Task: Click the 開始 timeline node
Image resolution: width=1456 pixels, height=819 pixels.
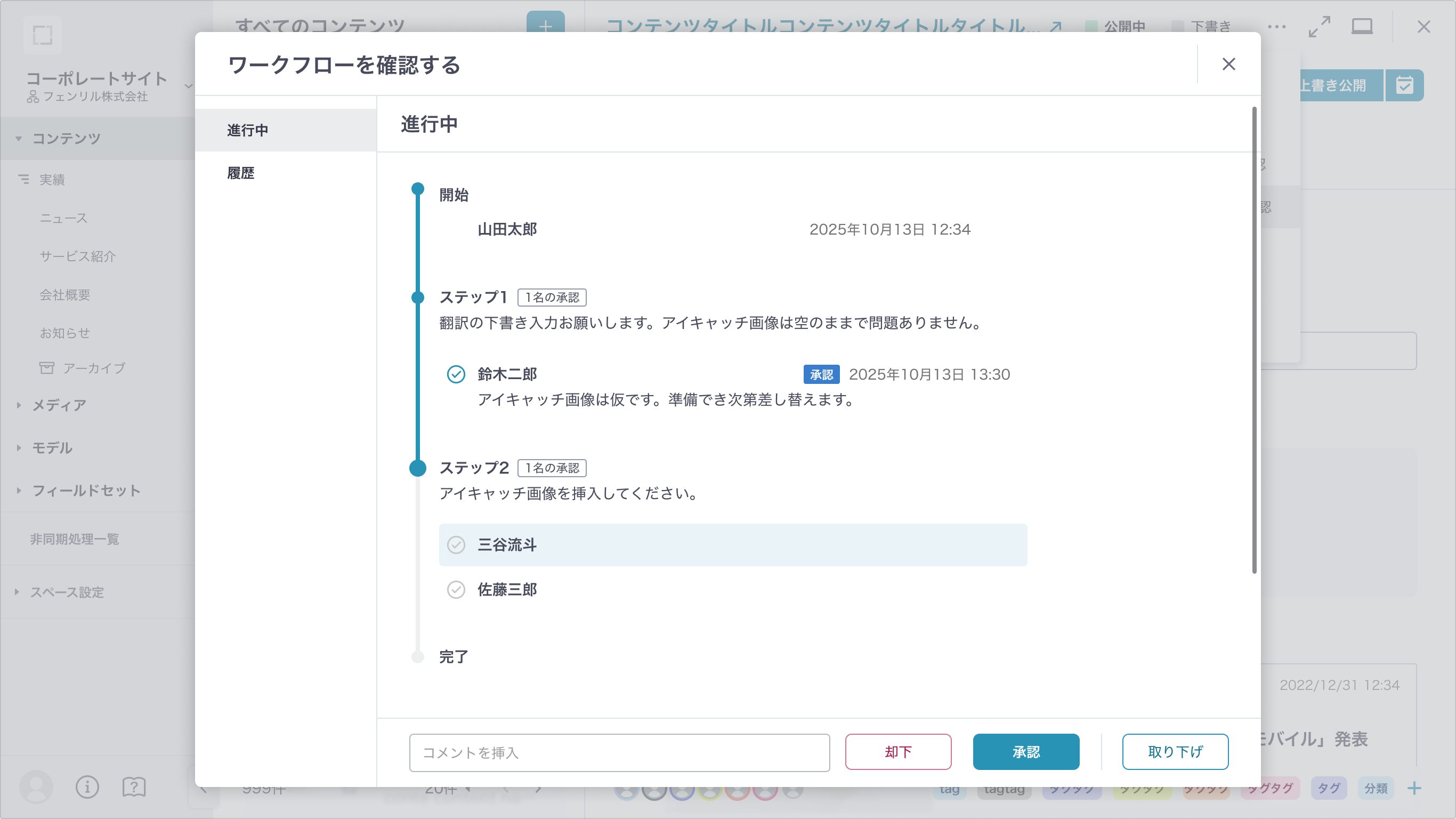Action: [x=418, y=188]
